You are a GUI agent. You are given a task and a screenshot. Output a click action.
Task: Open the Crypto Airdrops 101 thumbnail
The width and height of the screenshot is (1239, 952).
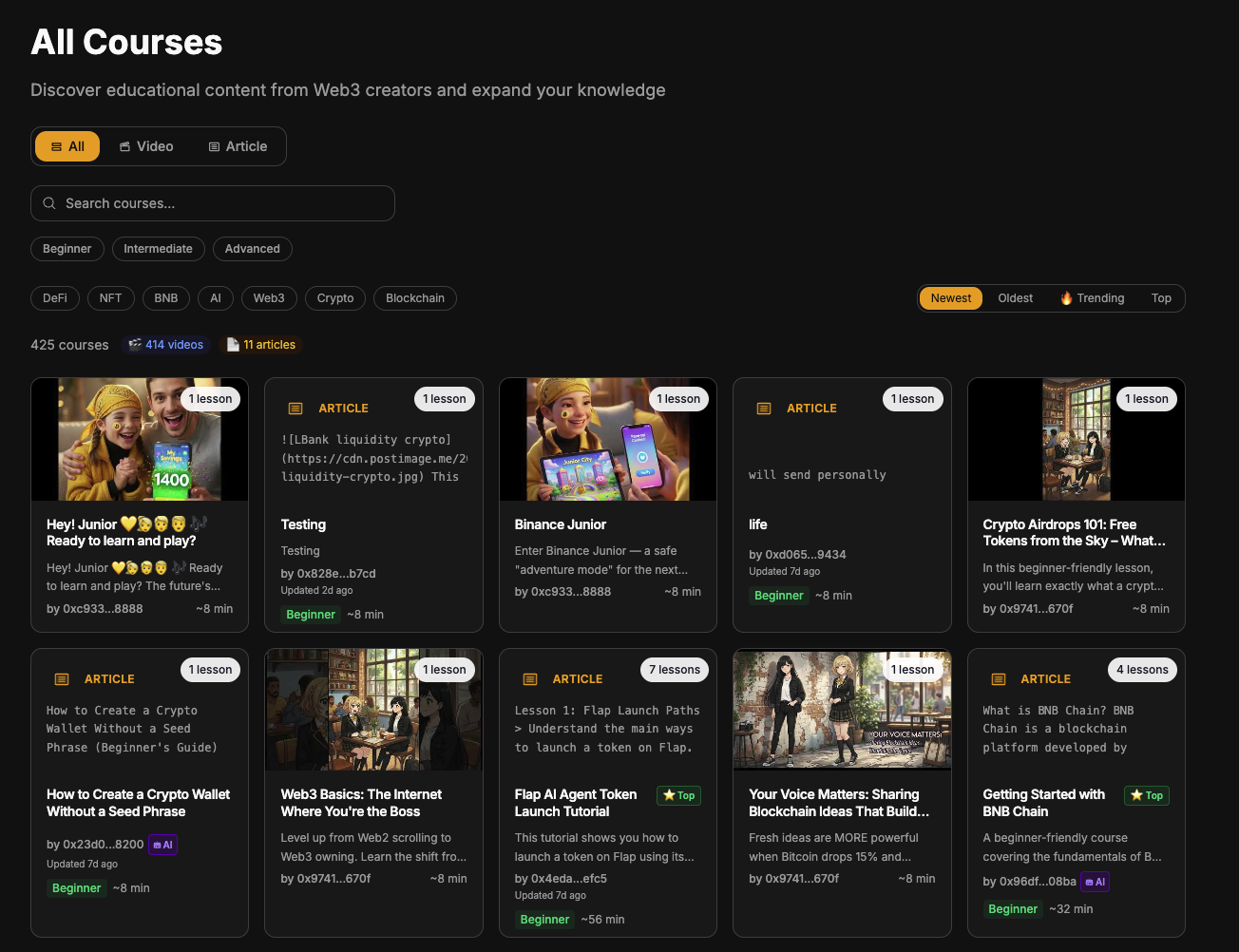(x=1077, y=440)
